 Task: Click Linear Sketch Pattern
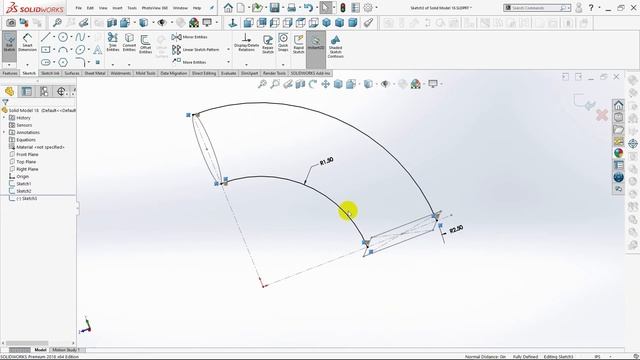coord(196,50)
